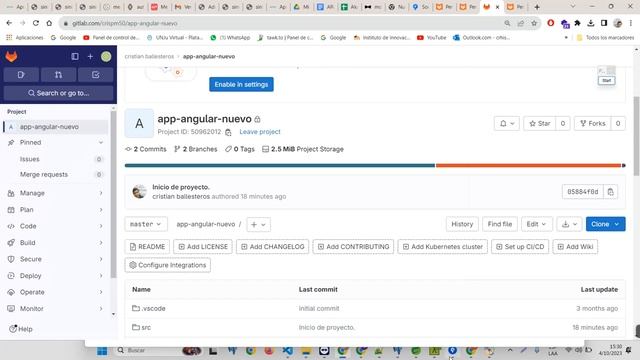Open 2.5 MiB Project Storage link
Image resolution: width=640 pixels, height=360 pixels.
click(x=302, y=149)
